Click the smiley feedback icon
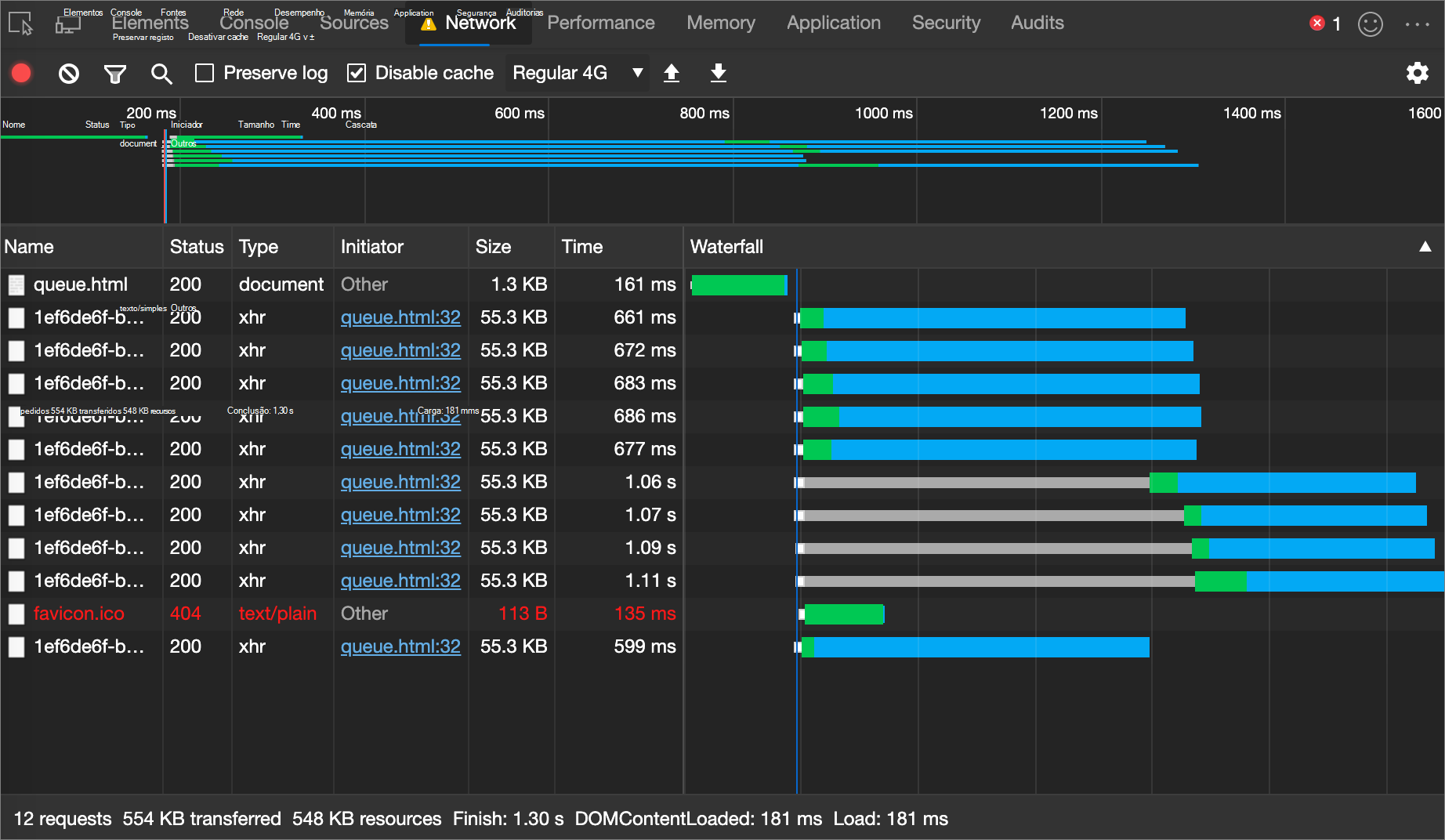Image resolution: width=1445 pixels, height=840 pixels. pos(1370,24)
